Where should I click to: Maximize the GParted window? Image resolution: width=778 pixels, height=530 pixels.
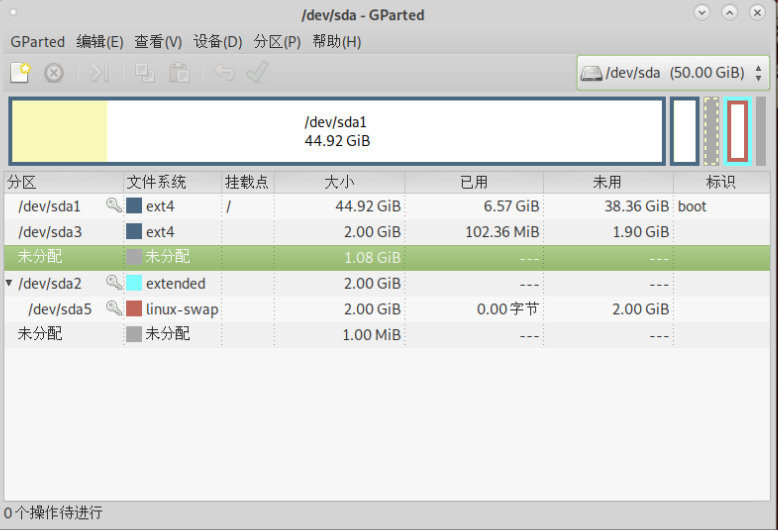729,12
